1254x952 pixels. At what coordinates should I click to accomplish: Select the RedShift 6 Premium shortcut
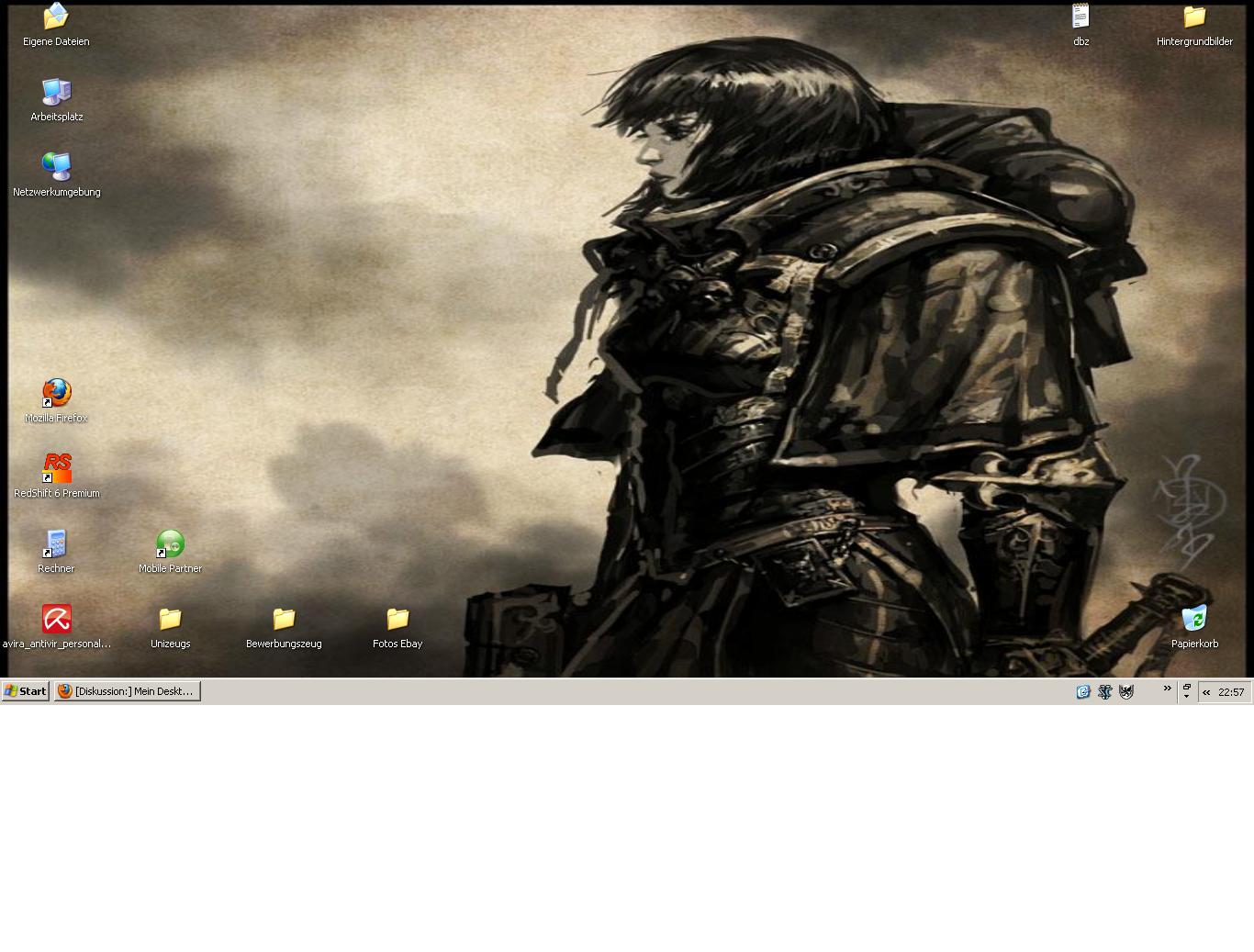(56, 468)
